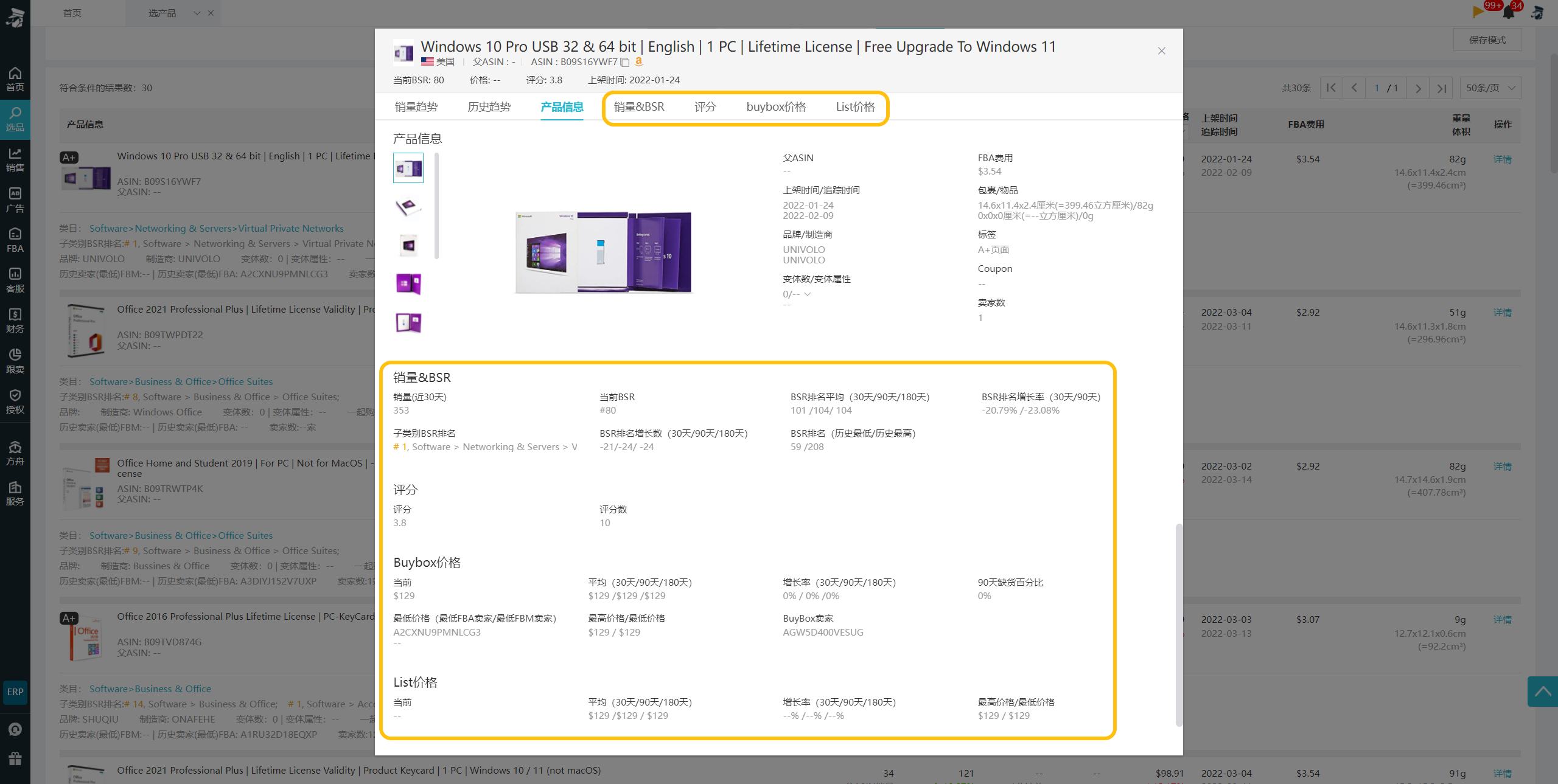Open the Virtual Private Networks category link

tap(290, 229)
